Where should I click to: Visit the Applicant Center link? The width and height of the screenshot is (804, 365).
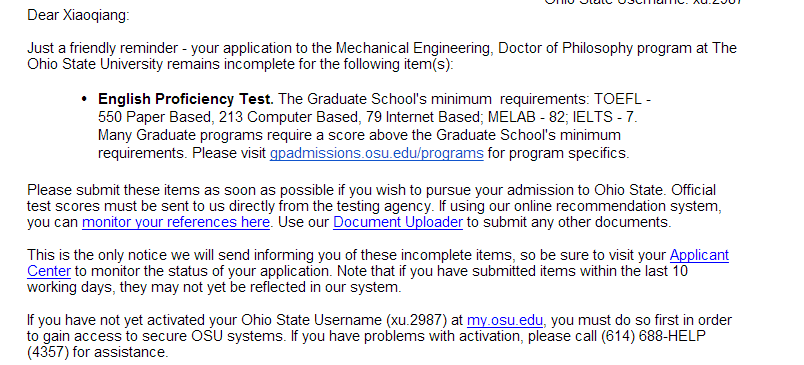coord(699,255)
